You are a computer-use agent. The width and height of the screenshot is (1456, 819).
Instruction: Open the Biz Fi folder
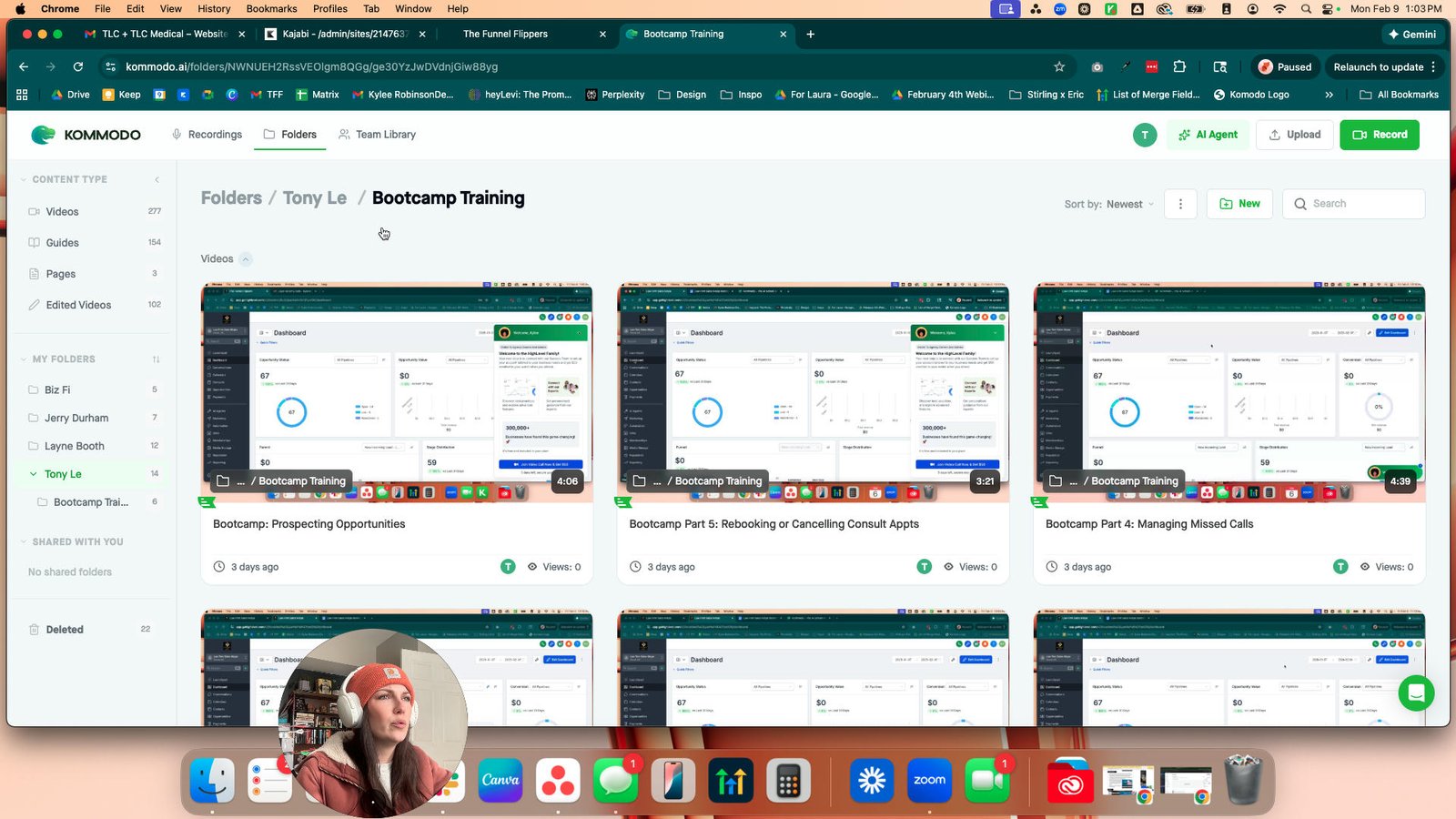[94, 389]
